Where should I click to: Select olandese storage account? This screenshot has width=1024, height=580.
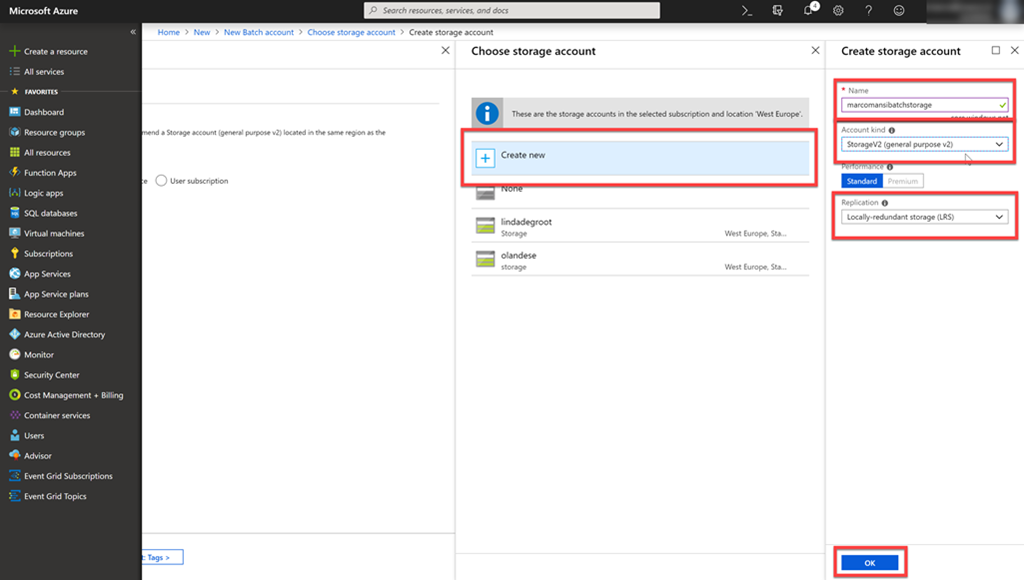(640, 260)
